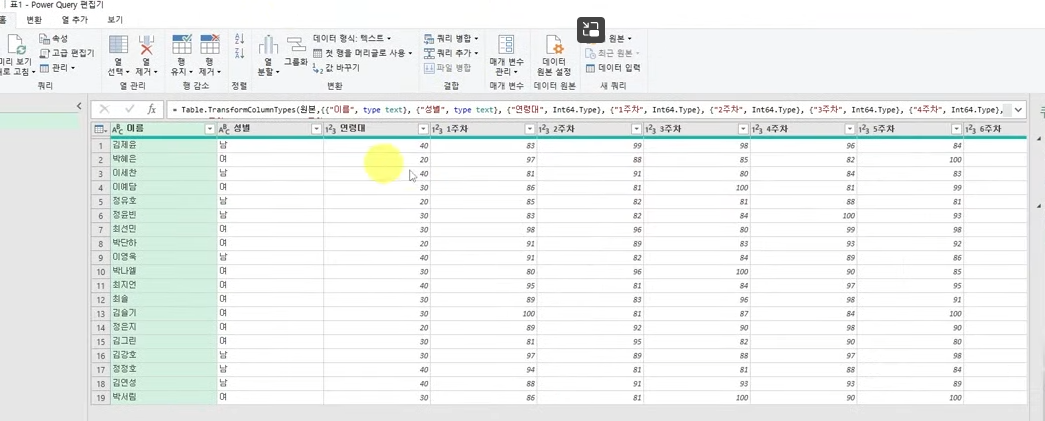Select row number 19
The width and height of the screenshot is (1045, 421).
(101, 398)
